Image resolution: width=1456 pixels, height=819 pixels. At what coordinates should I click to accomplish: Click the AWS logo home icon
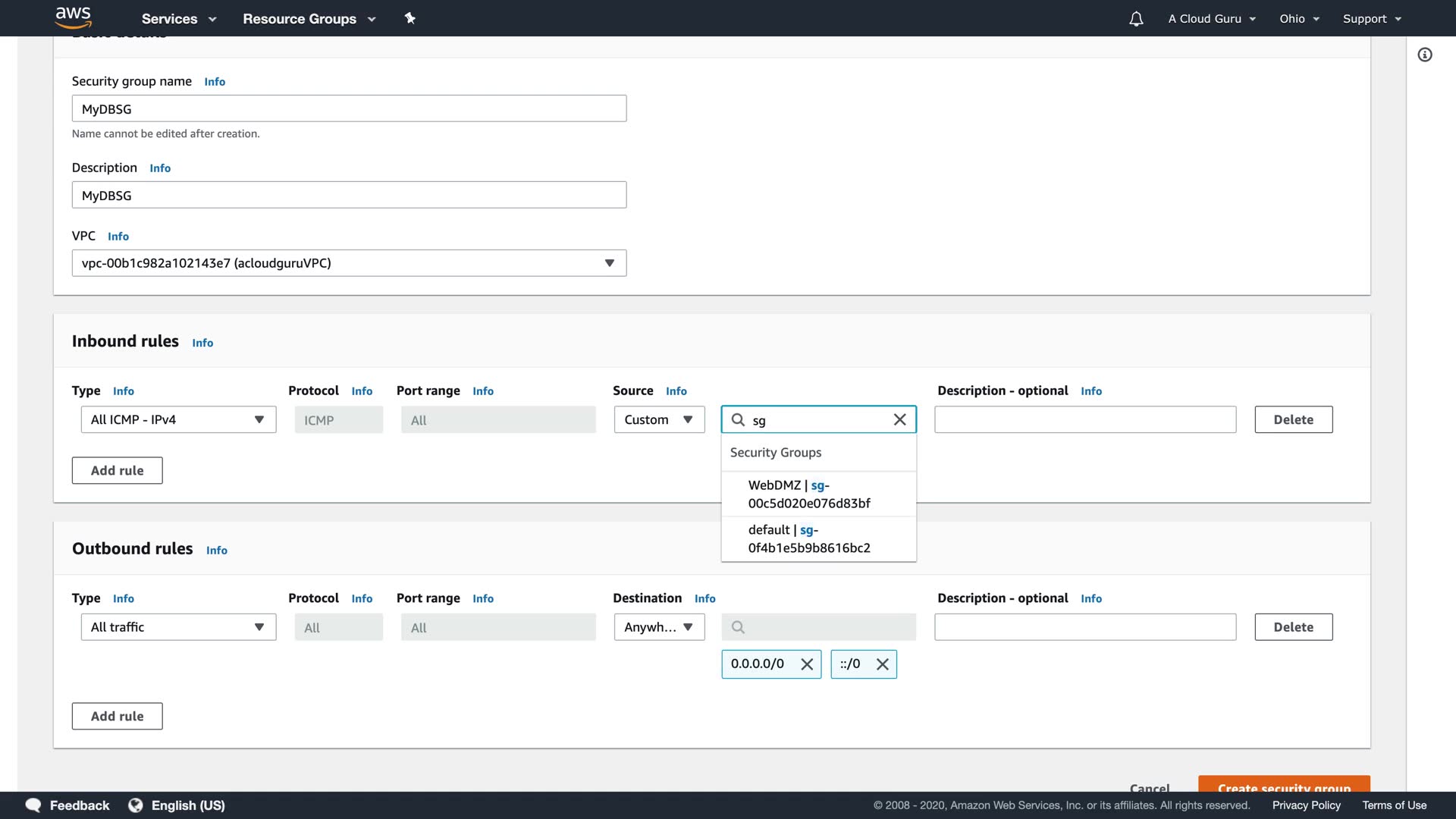pyautogui.click(x=73, y=17)
